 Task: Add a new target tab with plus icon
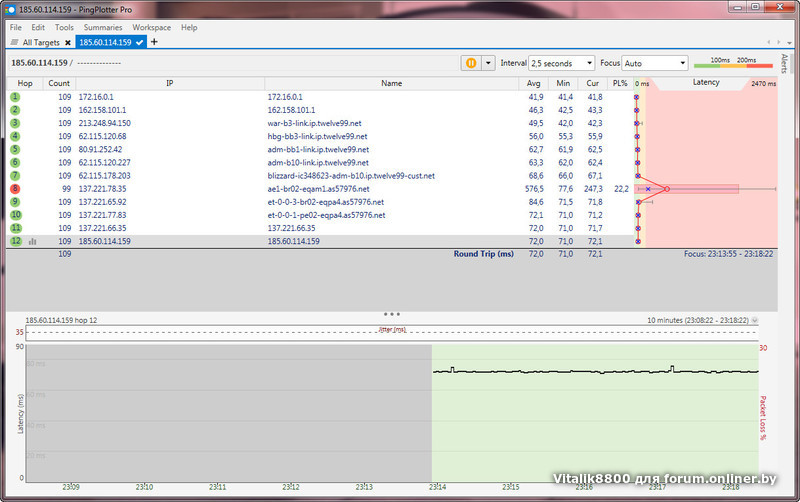(x=154, y=42)
